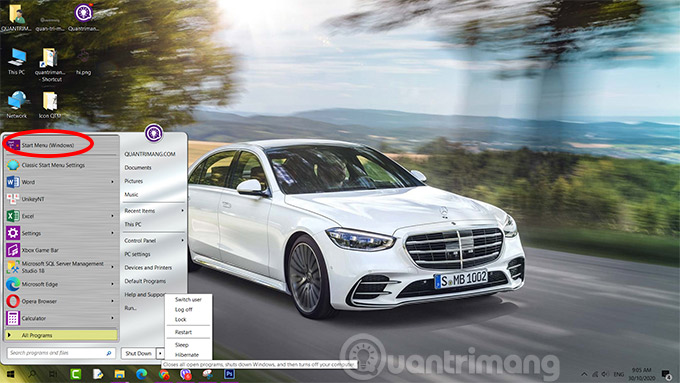Viewport: 680px width, 383px height.
Task: Expand Calculator submenu arrow
Action: (113, 318)
